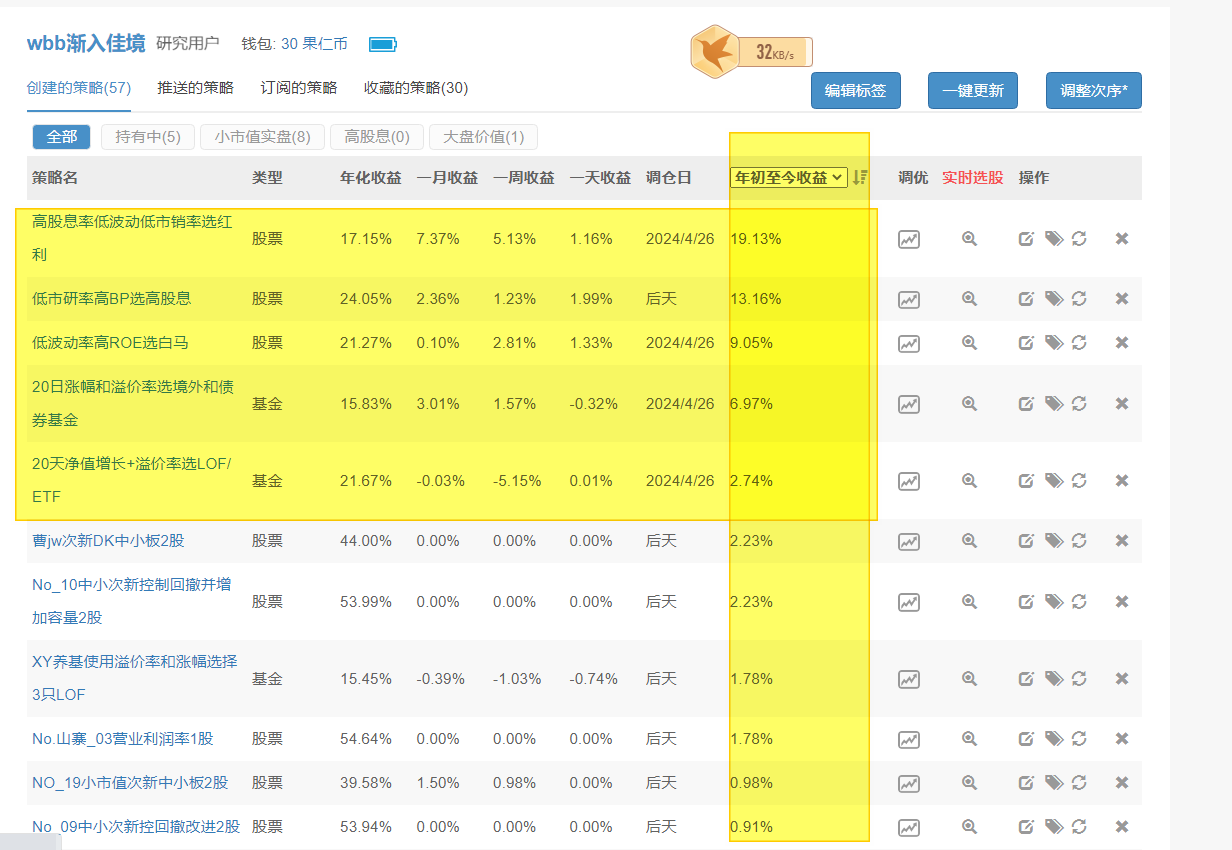The height and width of the screenshot is (850, 1232).
Task: Open strategy NO_19小市值次新中小板2股
Action: click(x=130, y=783)
